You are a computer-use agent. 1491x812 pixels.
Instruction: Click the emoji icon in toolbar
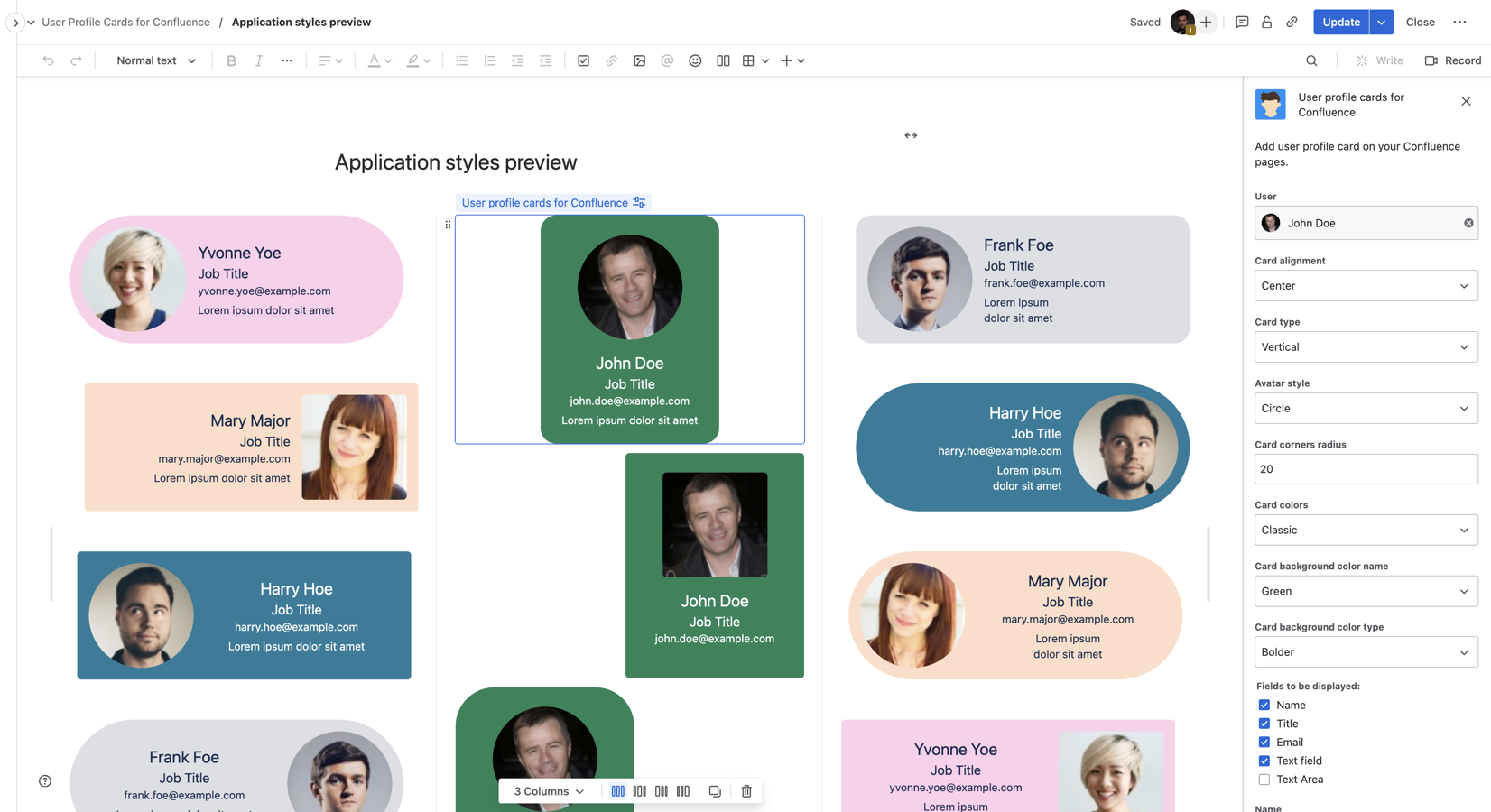[695, 60]
